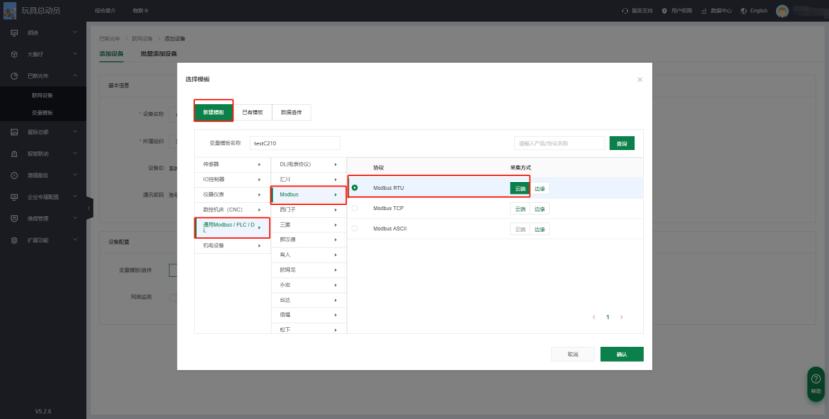Click the user avatar in top bar

point(782,10)
